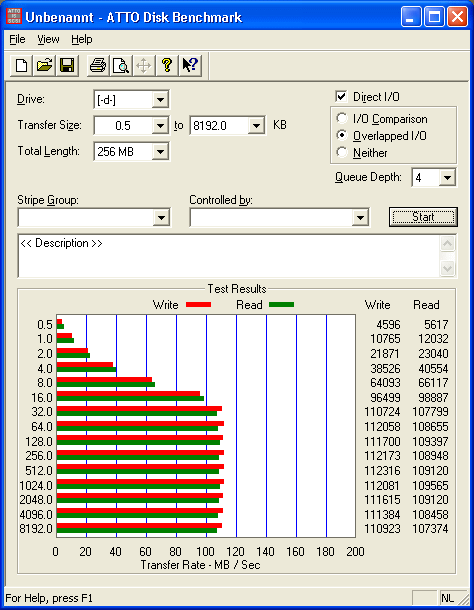Click read value 98887
The image size is (474, 610).
tap(433, 398)
